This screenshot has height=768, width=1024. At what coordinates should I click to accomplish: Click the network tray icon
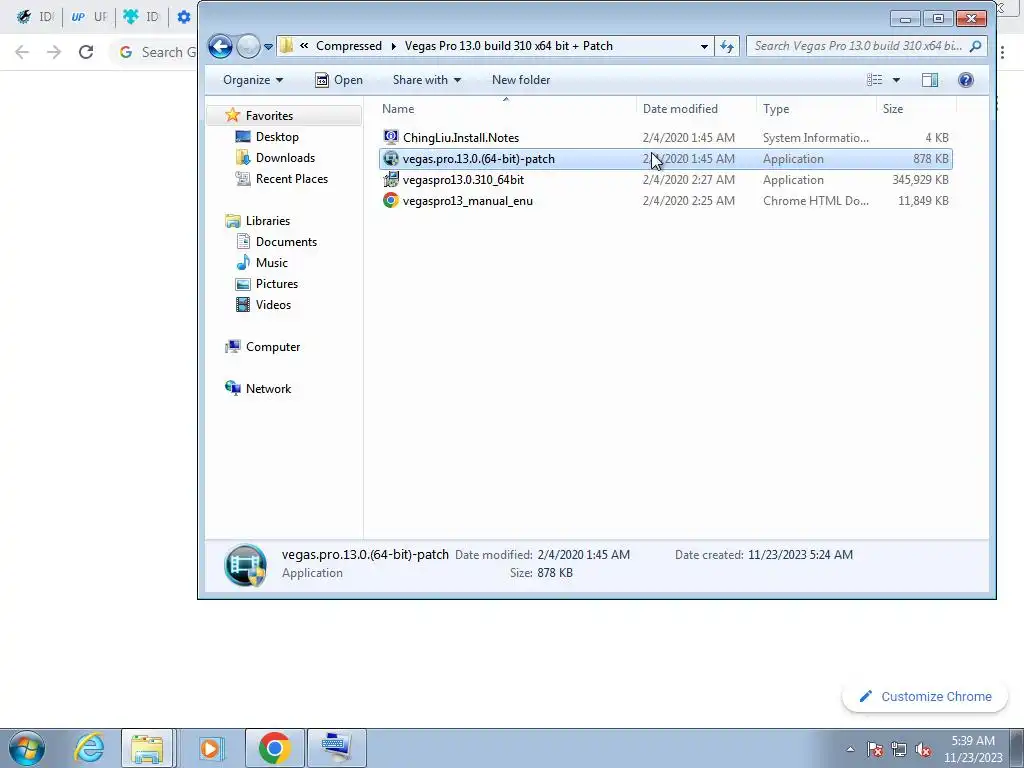click(x=899, y=750)
